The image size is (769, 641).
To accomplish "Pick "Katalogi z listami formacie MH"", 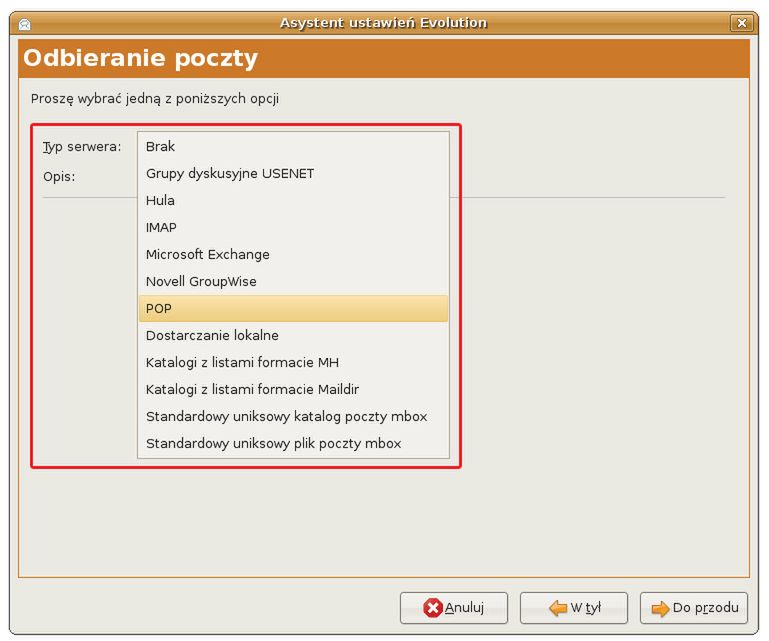I will [293, 362].
